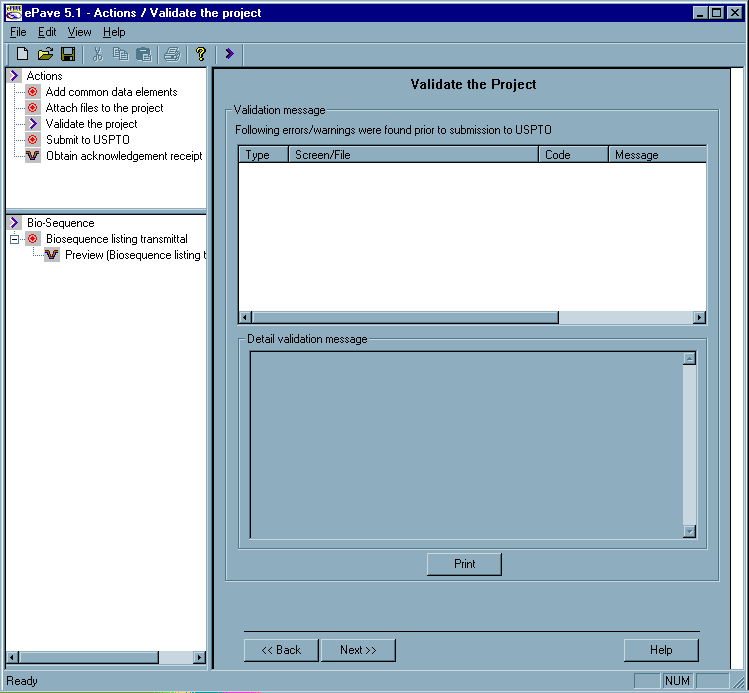Click the arrow icon next to Bio-Sequence root
Screen dimensions: 749x693
coord(14,223)
